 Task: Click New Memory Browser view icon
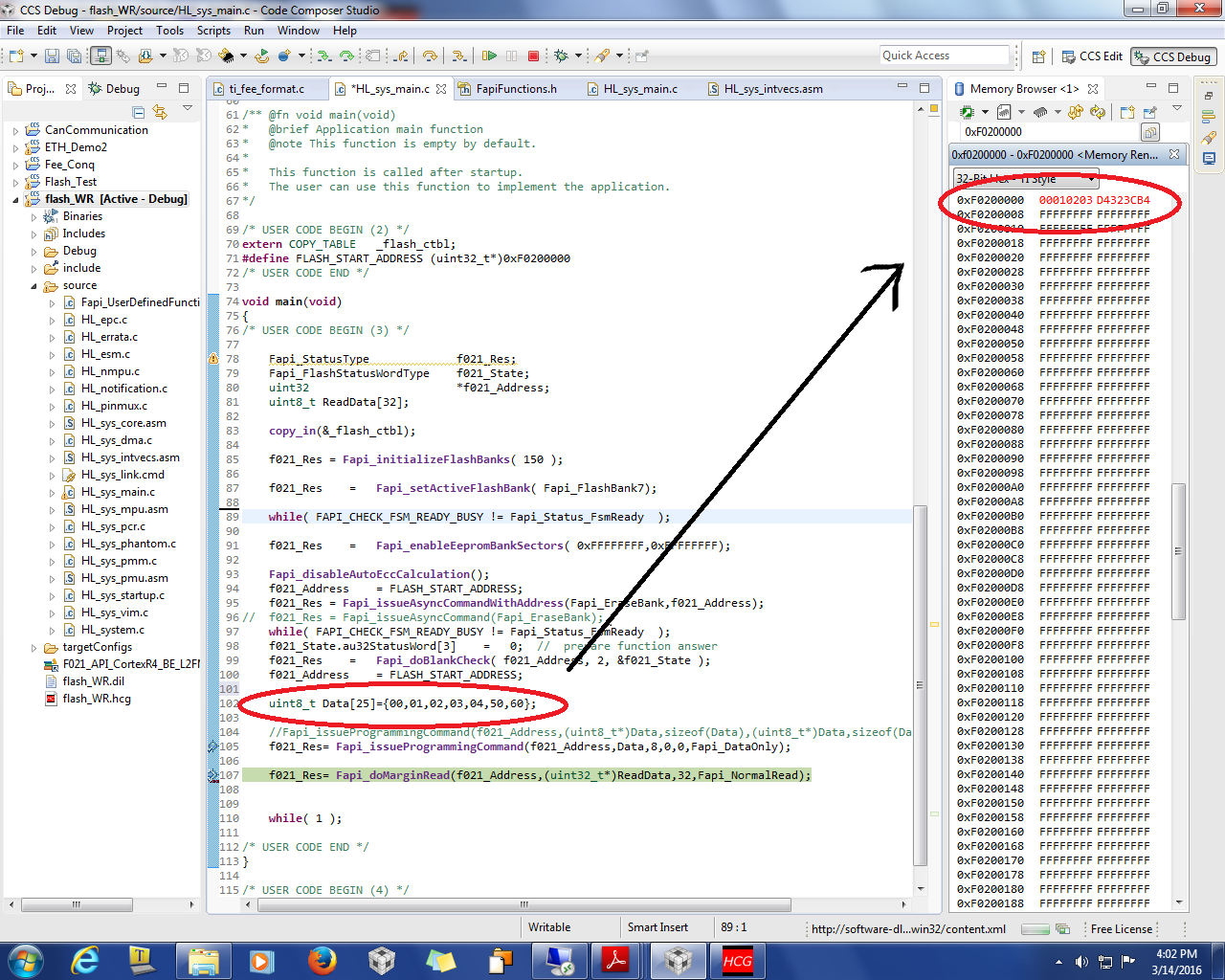pyautogui.click(x=1128, y=112)
